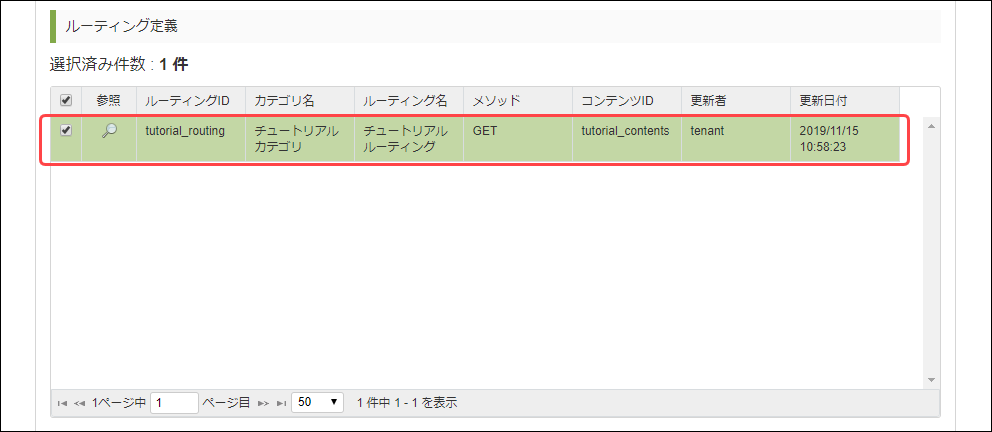Sort by ルーティング名 column header
Image resolution: width=992 pixels, height=432 pixels.
click(409, 100)
